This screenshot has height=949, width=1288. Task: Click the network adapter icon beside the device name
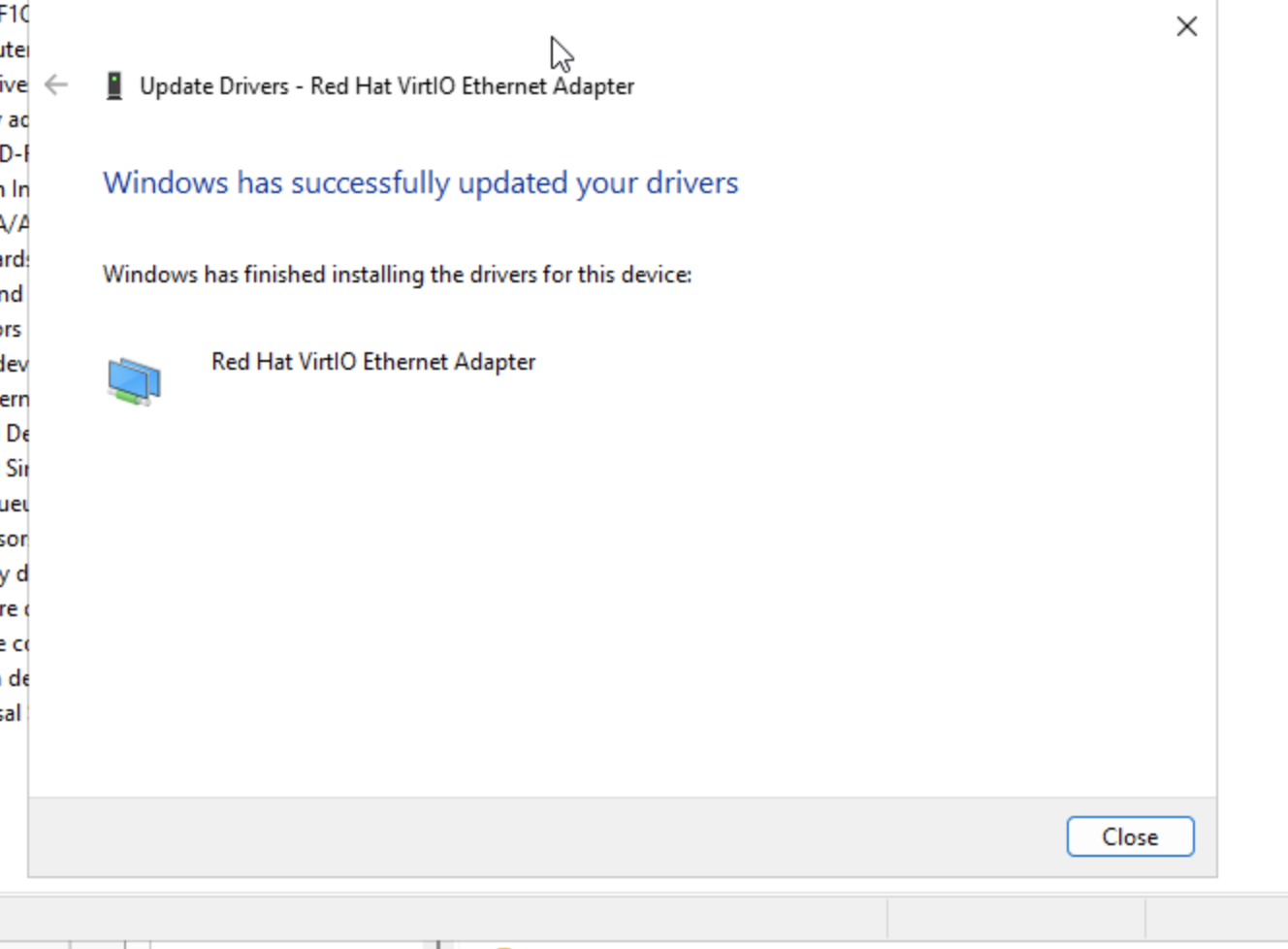134,380
